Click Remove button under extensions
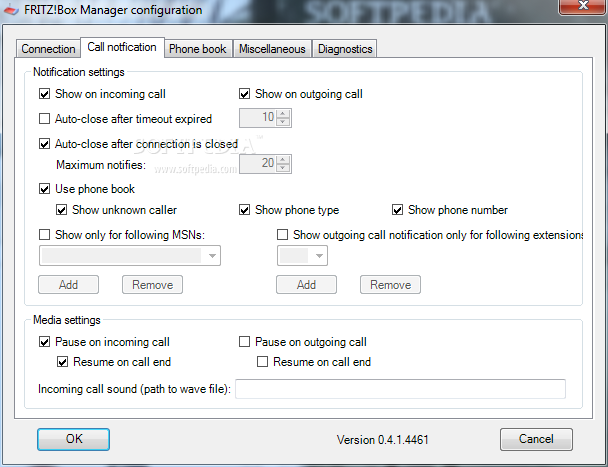 coord(390,285)
